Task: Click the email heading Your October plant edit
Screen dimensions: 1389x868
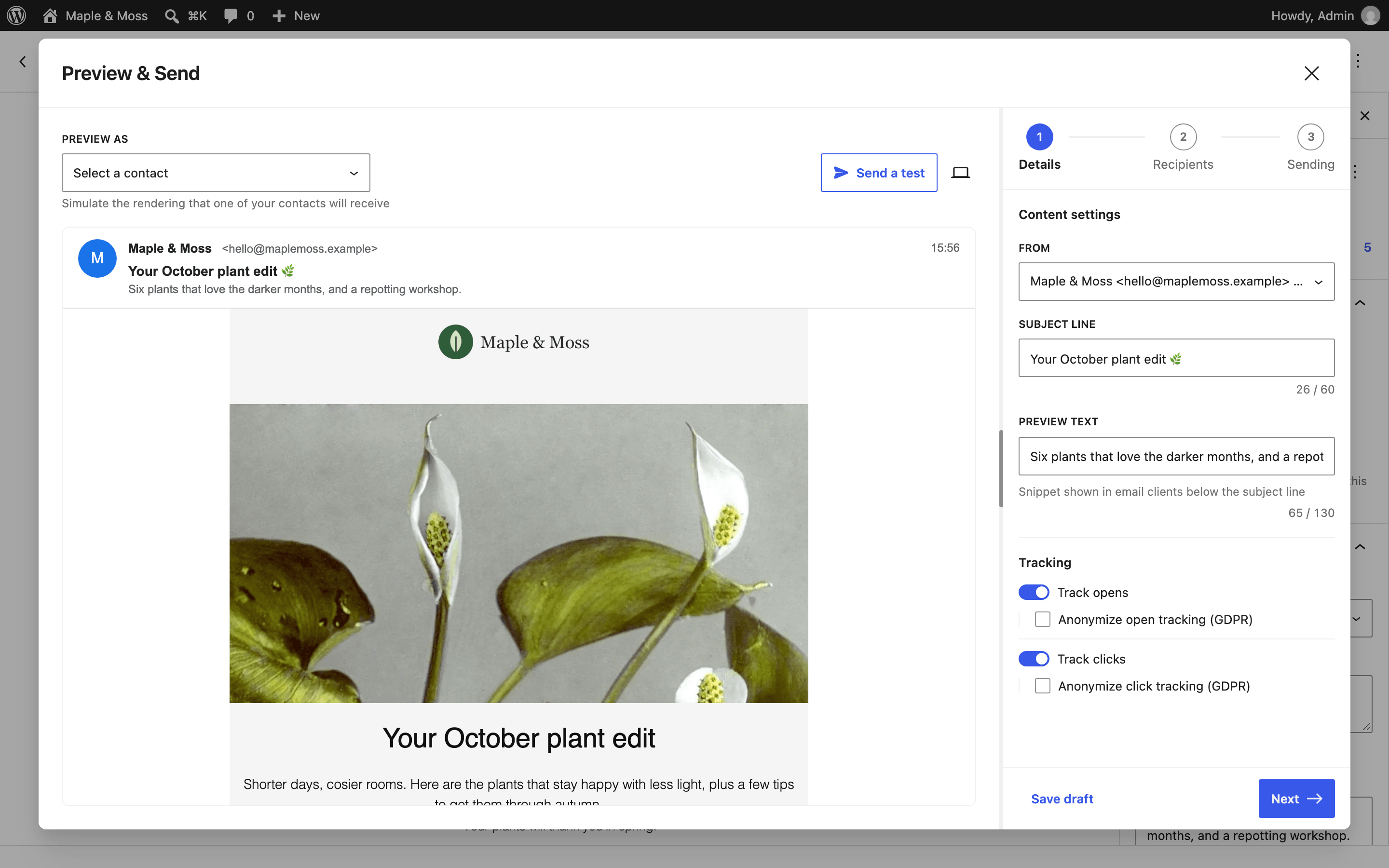Action: (519, 738)
